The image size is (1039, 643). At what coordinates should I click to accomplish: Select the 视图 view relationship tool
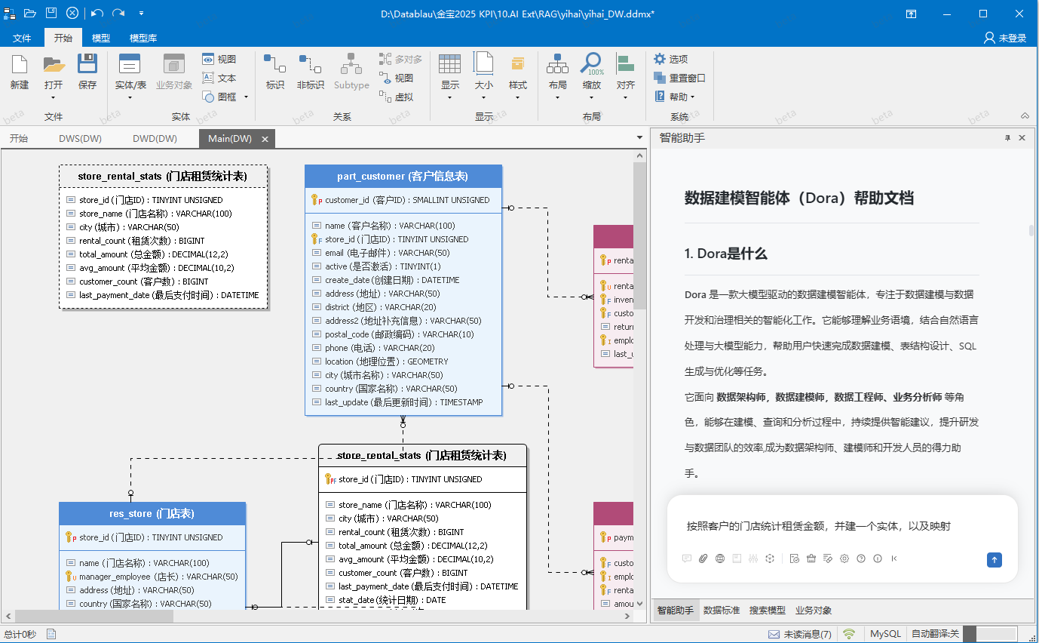396,78
